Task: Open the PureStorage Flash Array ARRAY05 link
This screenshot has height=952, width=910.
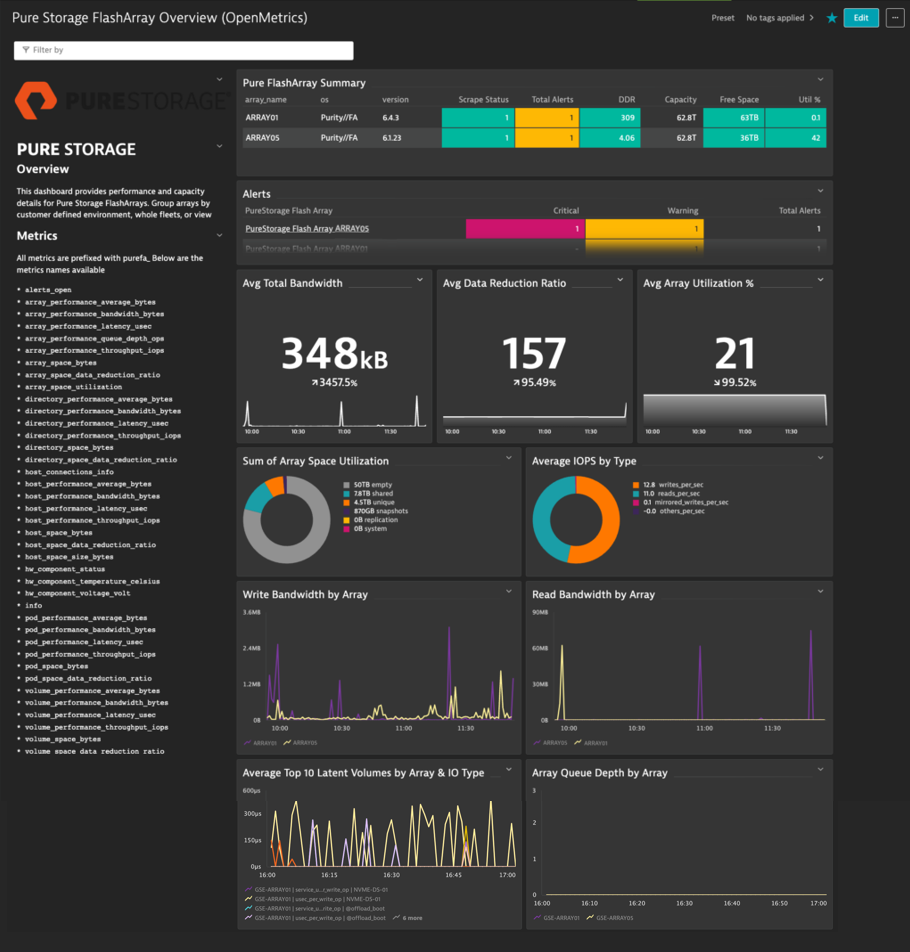Action: (x=307, y=229)
